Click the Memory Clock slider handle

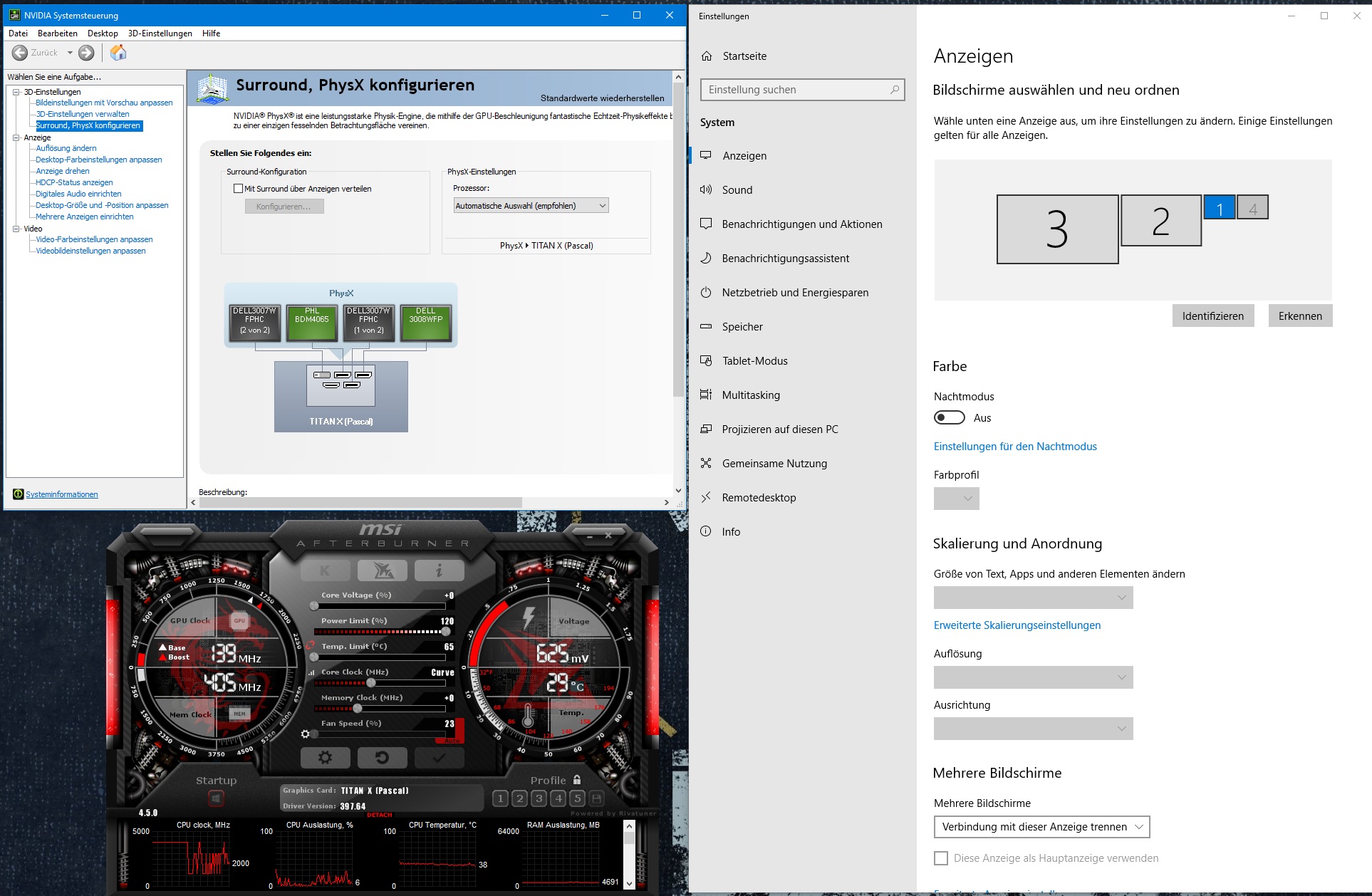click(x=358, y=709)
